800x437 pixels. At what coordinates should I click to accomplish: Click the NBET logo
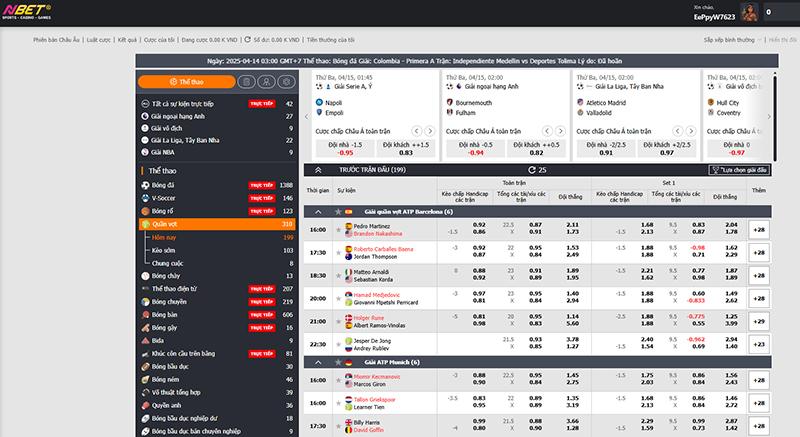point(27,11)
